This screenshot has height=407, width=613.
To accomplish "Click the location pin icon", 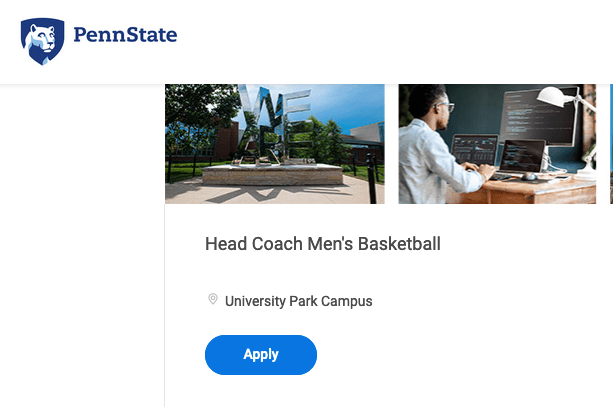I will [212, 300].
